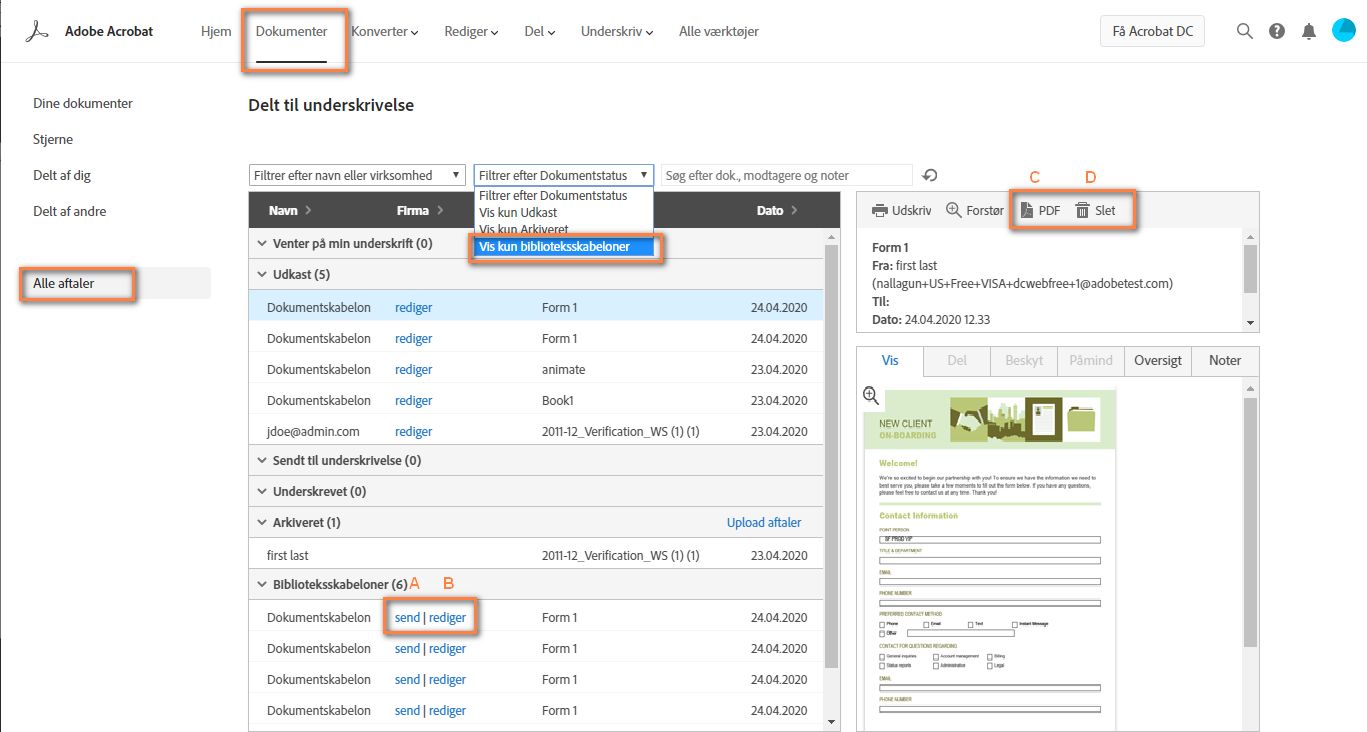Viewport: 1367px width, 732px height.
Task: Click send in first Biblioteksskabeloner row
Action: point(407,618)
